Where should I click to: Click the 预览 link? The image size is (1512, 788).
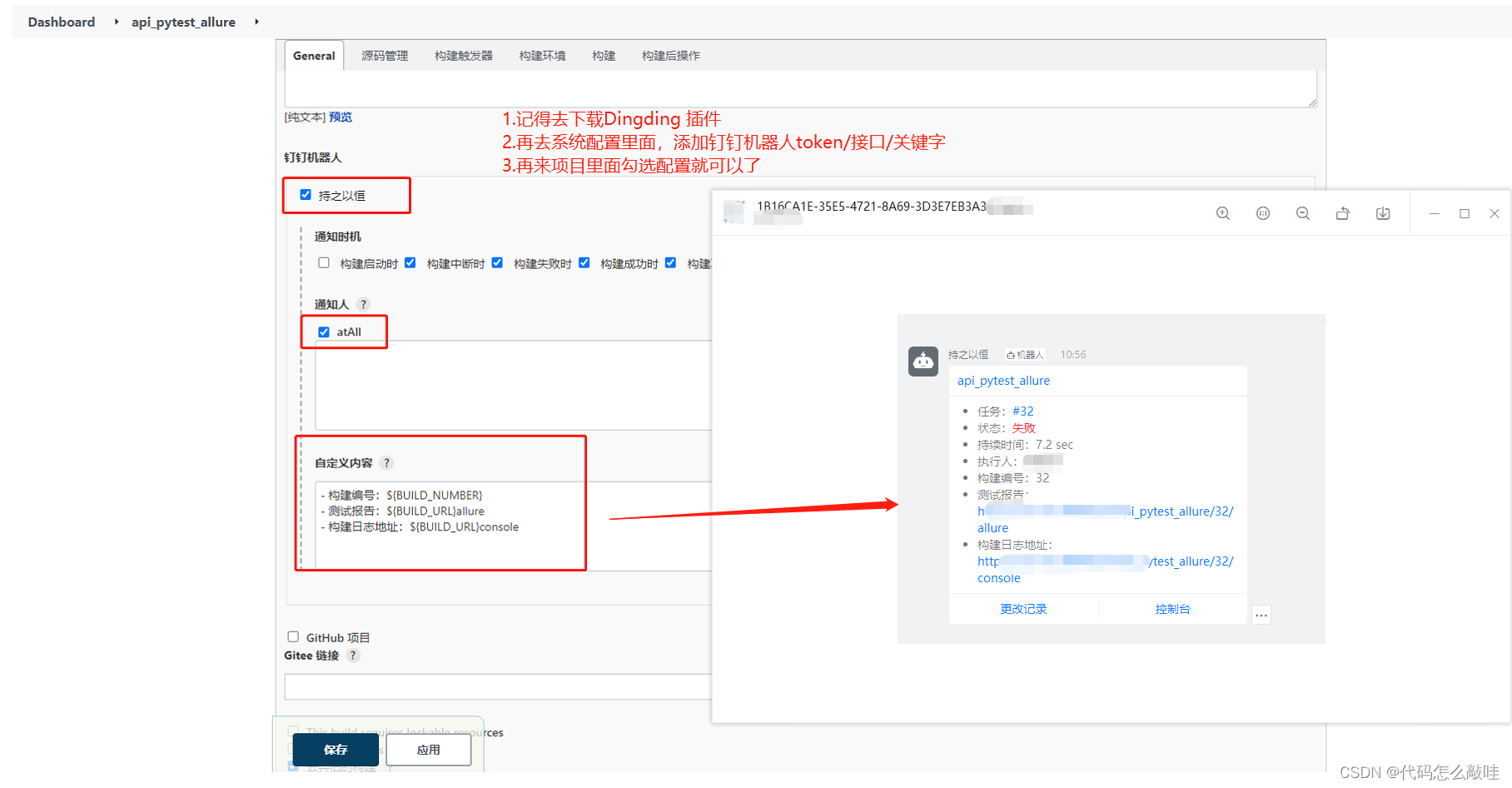click(x=341, y=117)
